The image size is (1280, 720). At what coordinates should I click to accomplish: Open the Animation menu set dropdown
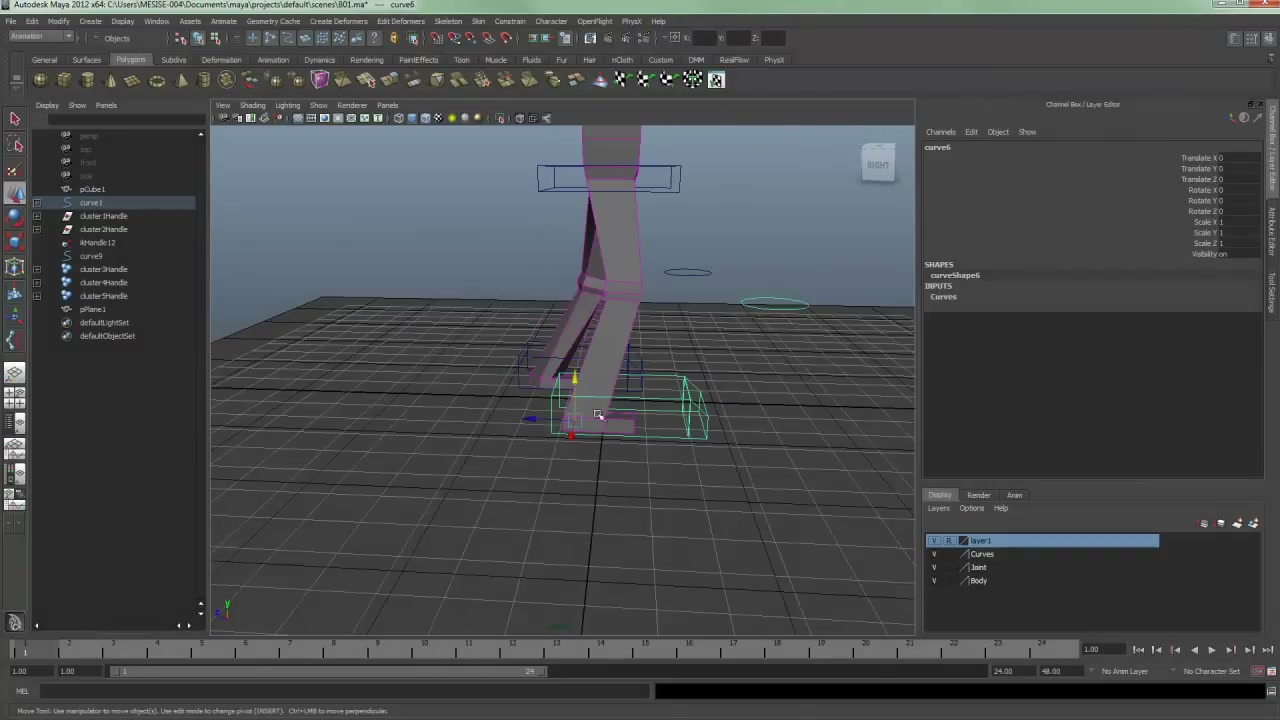tap(40, 37)
